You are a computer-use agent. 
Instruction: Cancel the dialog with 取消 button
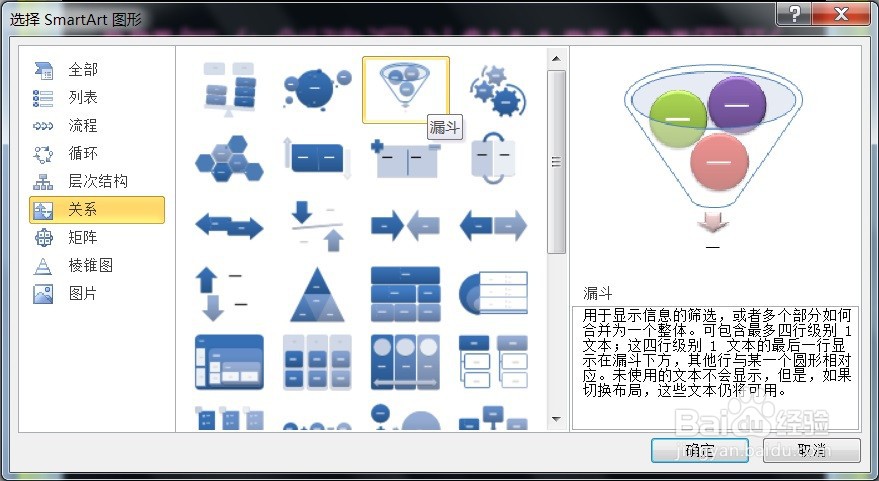[x=812, y=450]
